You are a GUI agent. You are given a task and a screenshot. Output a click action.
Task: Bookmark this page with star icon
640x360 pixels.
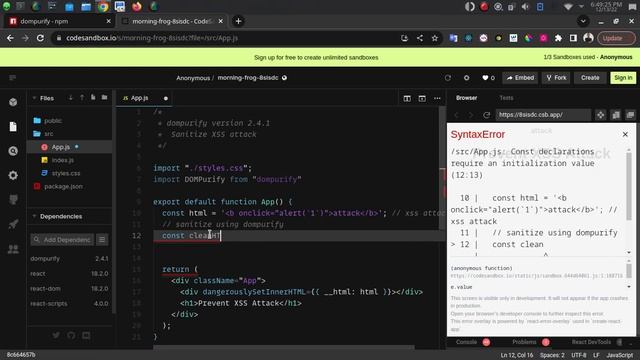(435, 38)
